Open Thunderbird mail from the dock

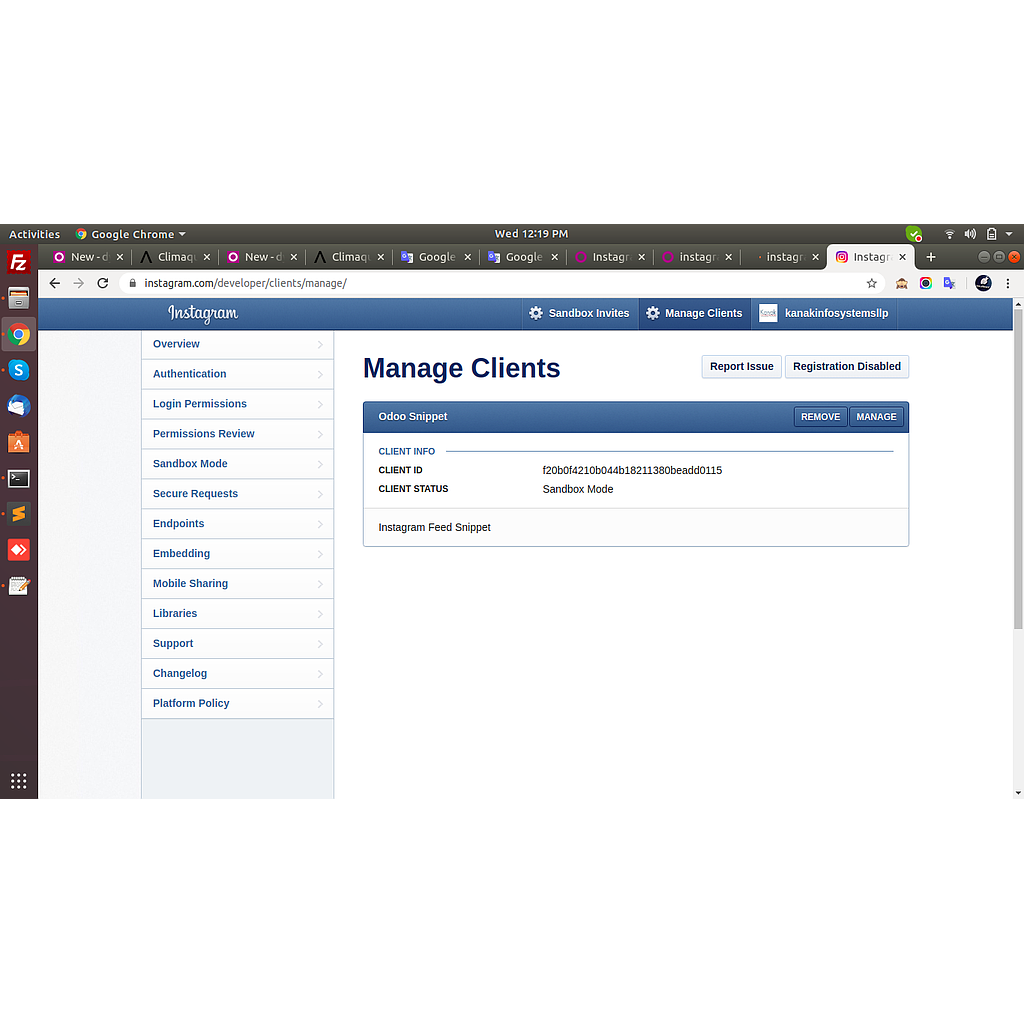point(18,406)
